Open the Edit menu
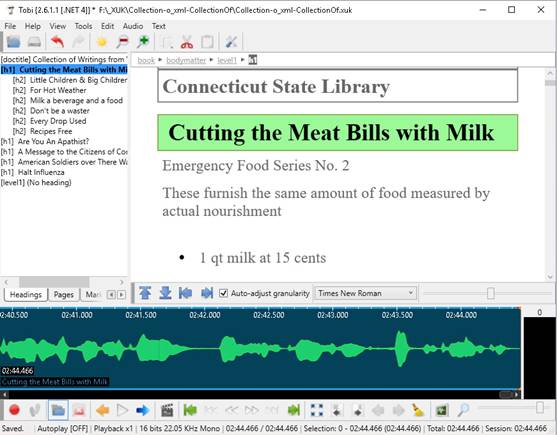This screenshot has width=557, height=435. pos(107,26)
